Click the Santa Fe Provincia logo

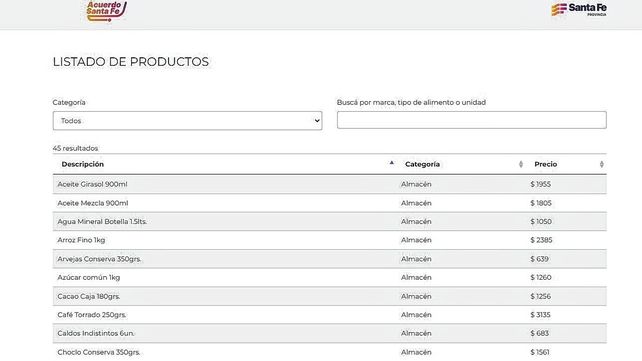pos(579,10)
